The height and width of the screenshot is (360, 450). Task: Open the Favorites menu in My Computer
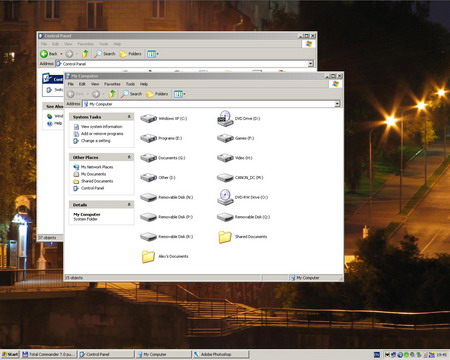(x=112, y=84)
